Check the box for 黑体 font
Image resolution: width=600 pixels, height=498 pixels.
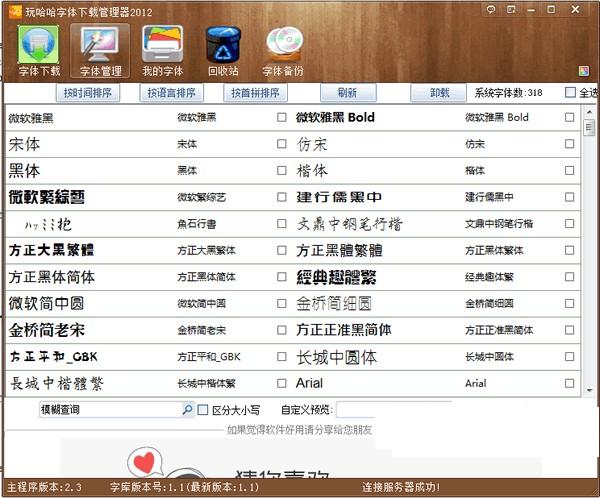pos(282,170)
